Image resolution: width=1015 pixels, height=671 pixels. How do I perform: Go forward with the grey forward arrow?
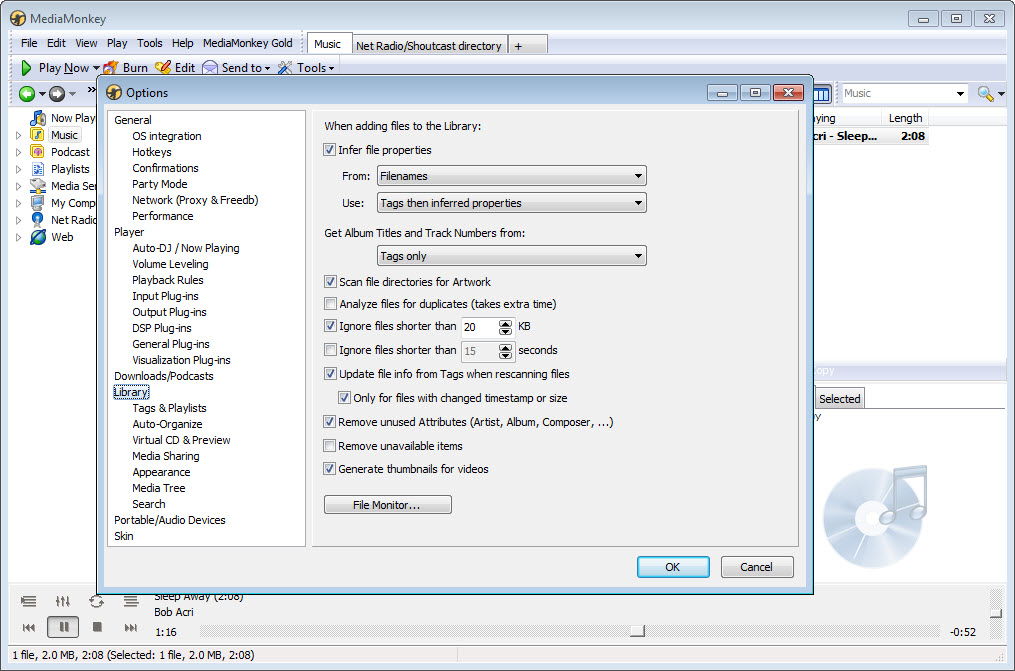(57, 94)
